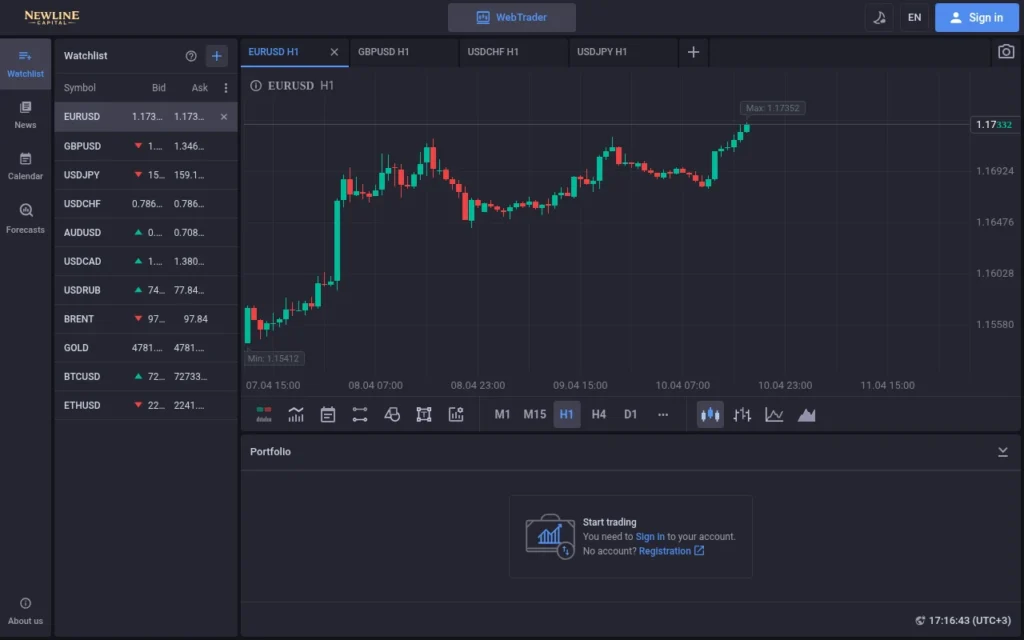Switch active timeframe to H4
1024x640 pixels.
pos(598,413)
